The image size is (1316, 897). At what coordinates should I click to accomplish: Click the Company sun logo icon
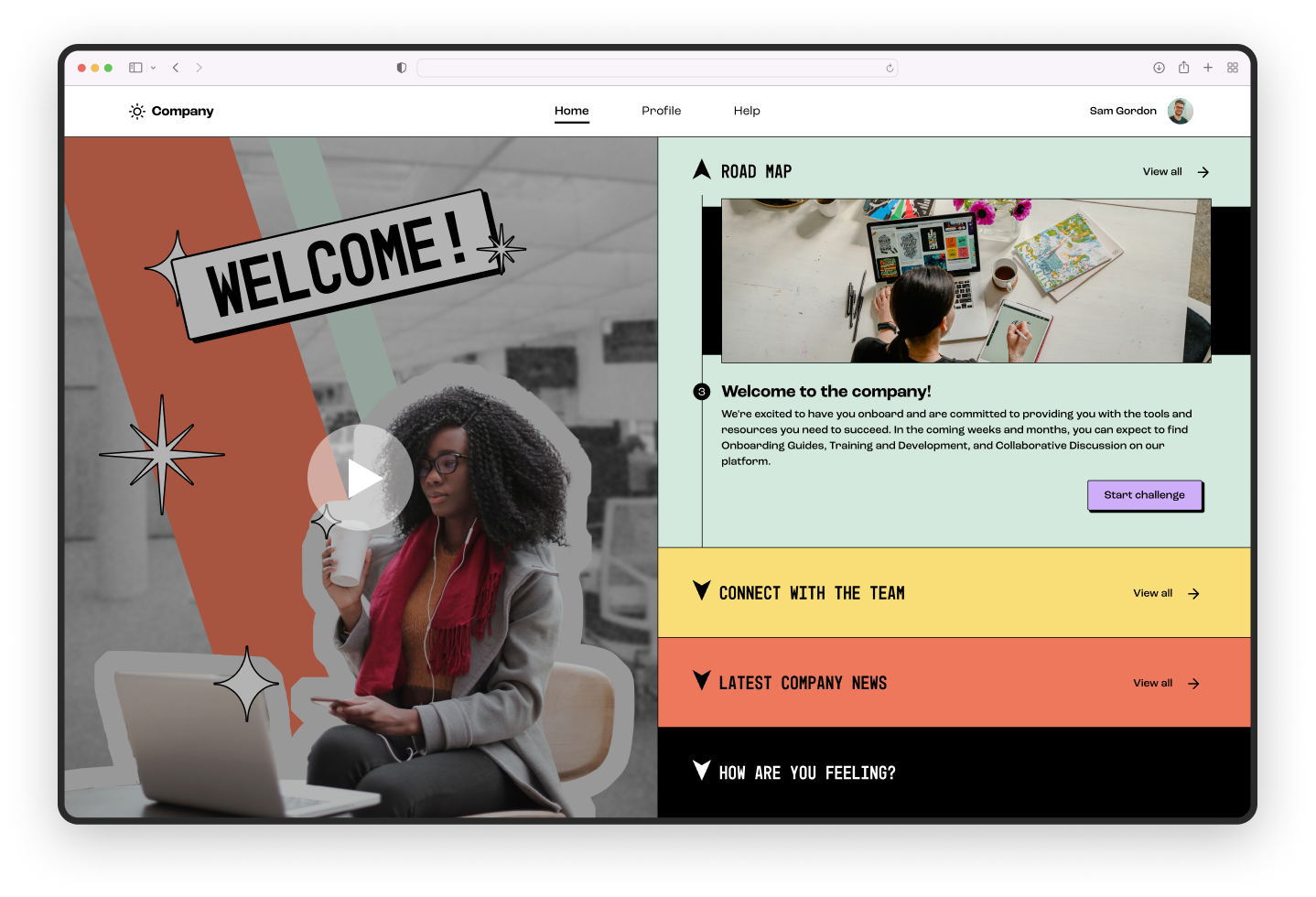click(137, 111)
